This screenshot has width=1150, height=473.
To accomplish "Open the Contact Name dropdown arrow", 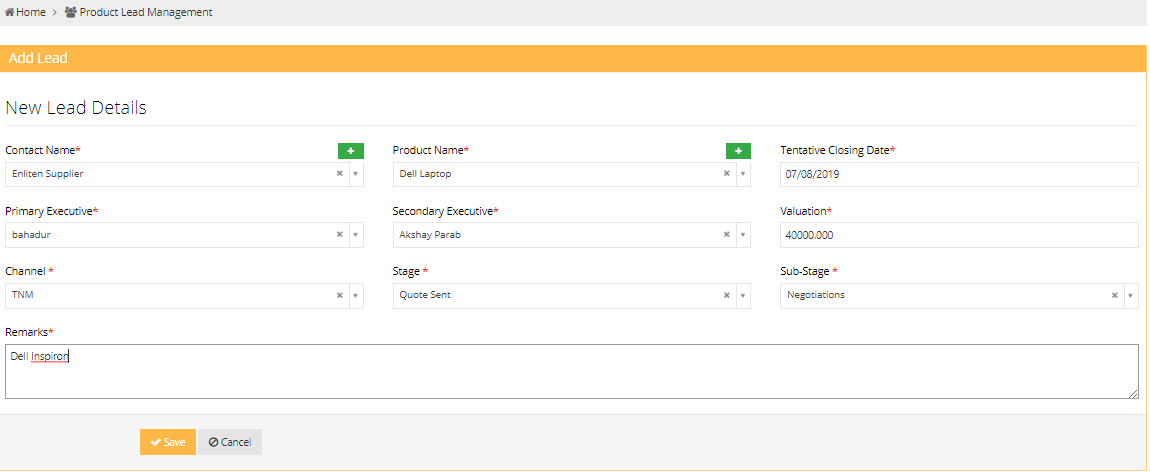I will tap(355, 174).
